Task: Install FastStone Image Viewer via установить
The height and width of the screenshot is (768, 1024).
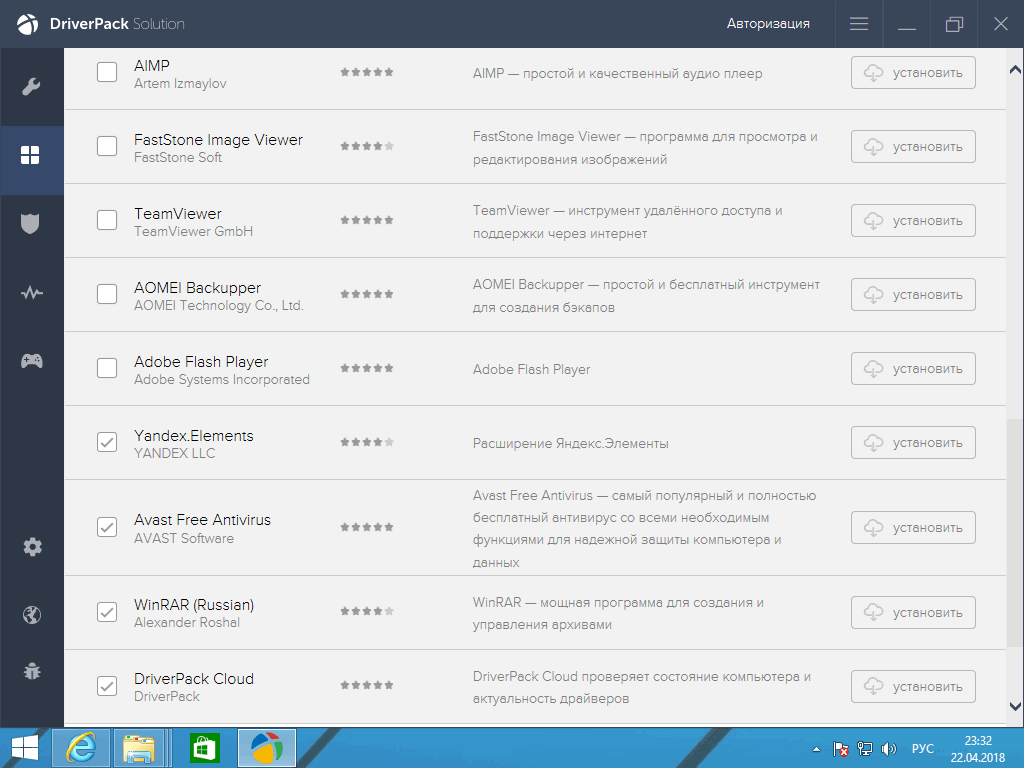Action: click(913, 147)
